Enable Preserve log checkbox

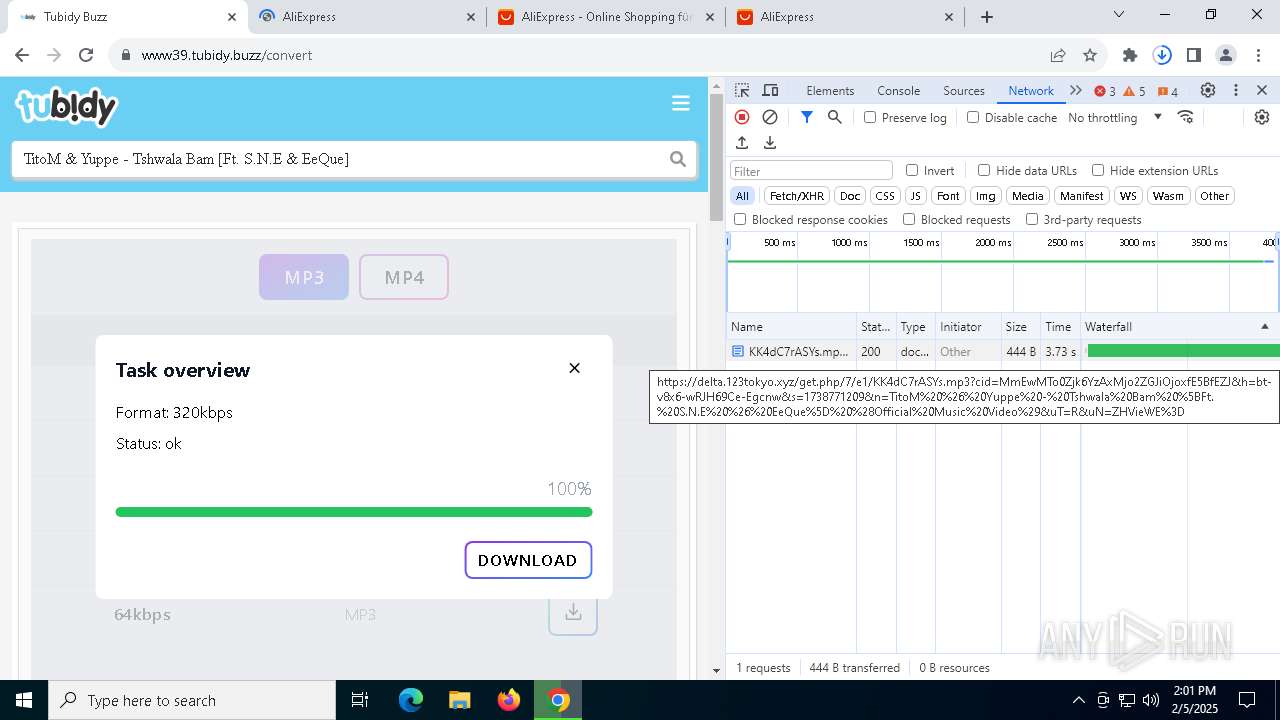pyautogui.click(x=870, y=117)
